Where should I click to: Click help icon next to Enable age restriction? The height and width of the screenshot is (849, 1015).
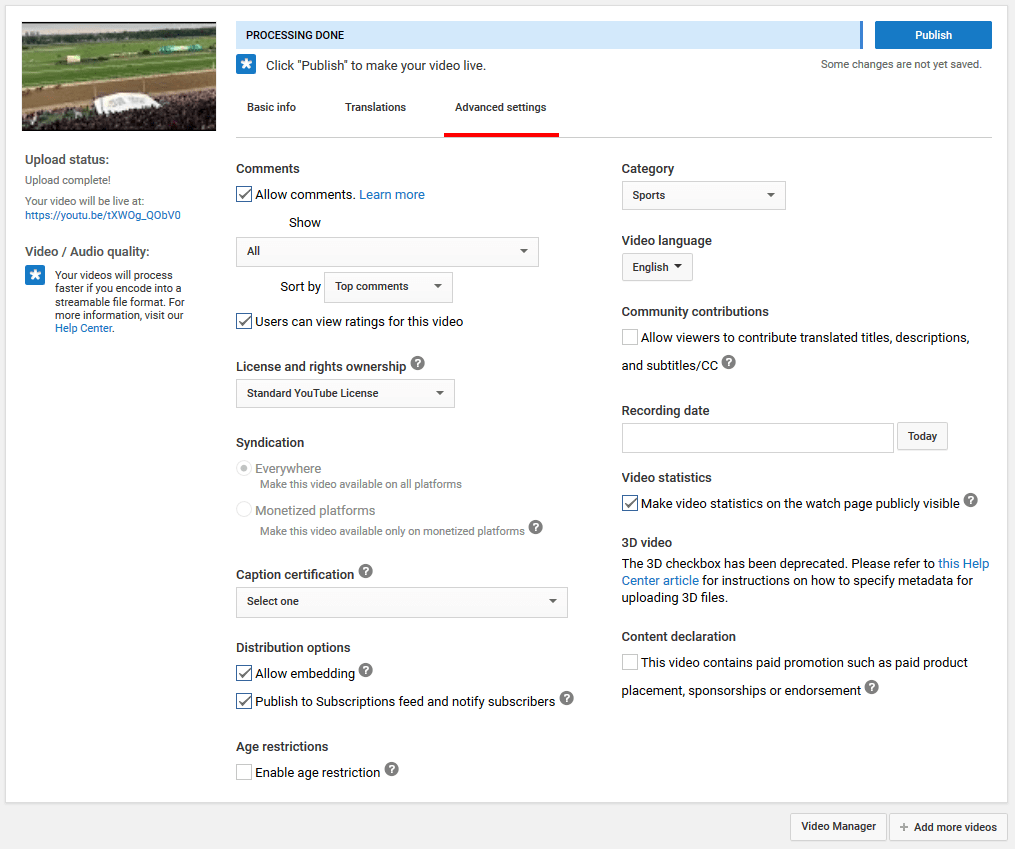tap(392, 769)
